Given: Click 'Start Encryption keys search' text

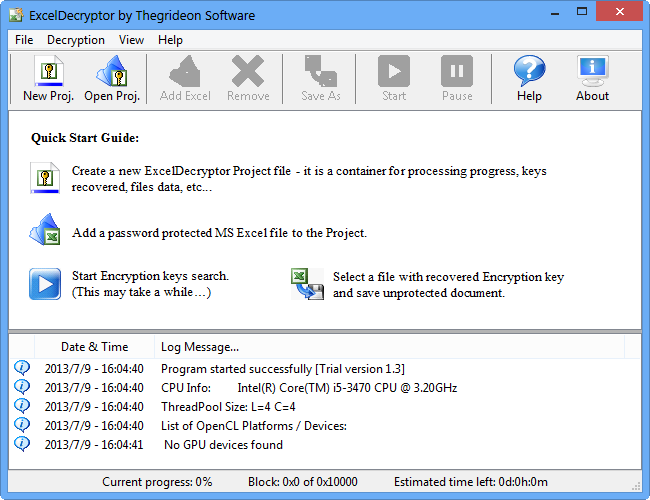Looking at the screenshot, I should [x=150, y=276].
